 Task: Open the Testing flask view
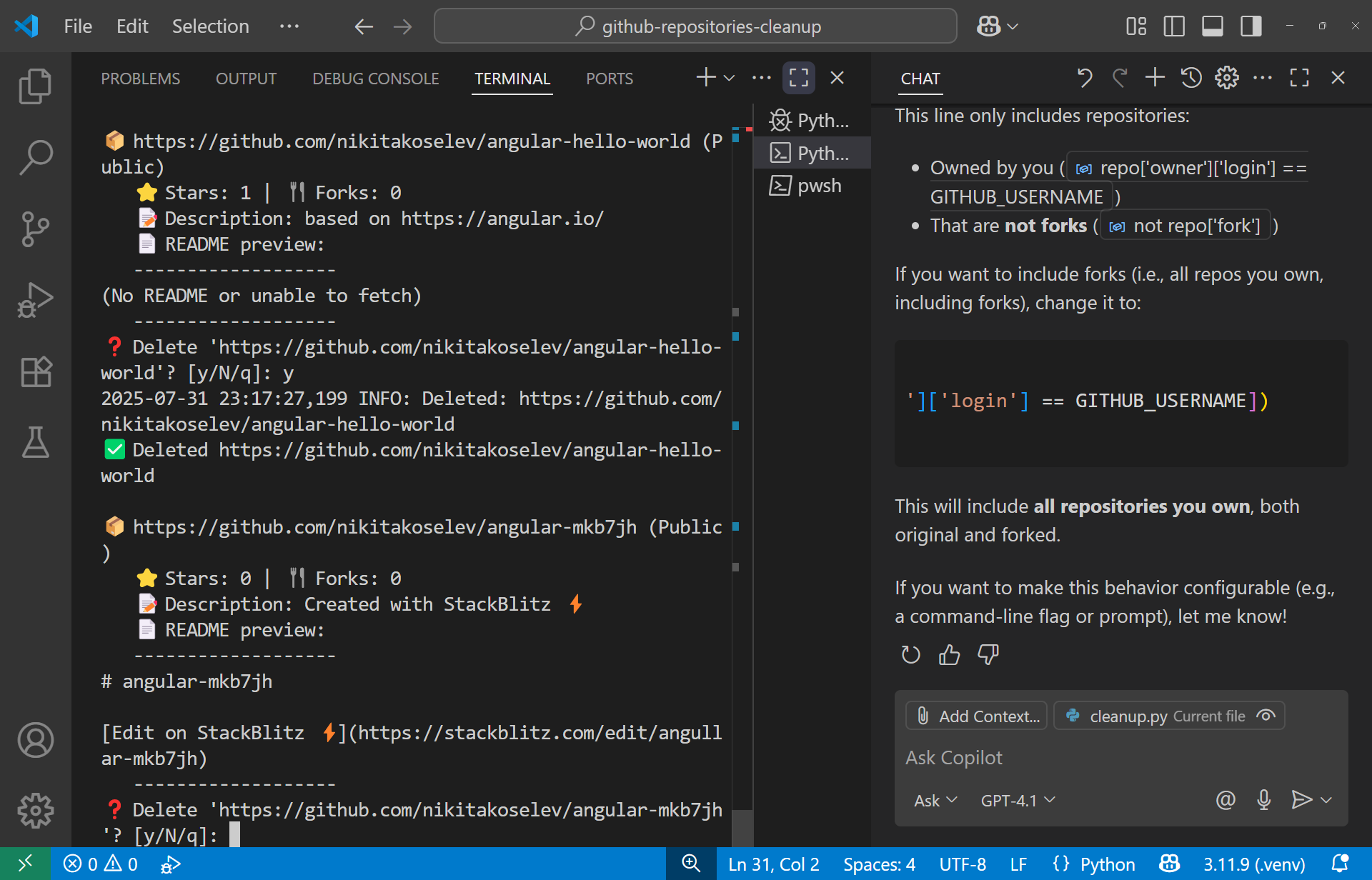click(35, 443)
